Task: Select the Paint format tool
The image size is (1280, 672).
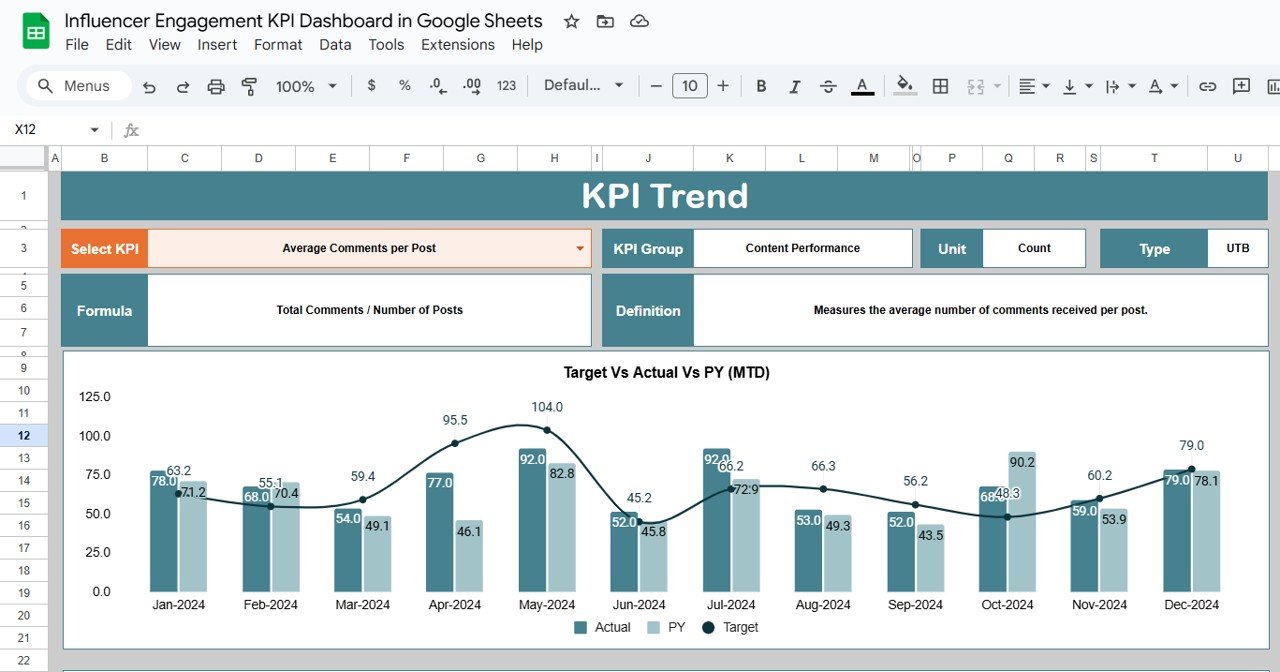Action: tap(248, 86)
